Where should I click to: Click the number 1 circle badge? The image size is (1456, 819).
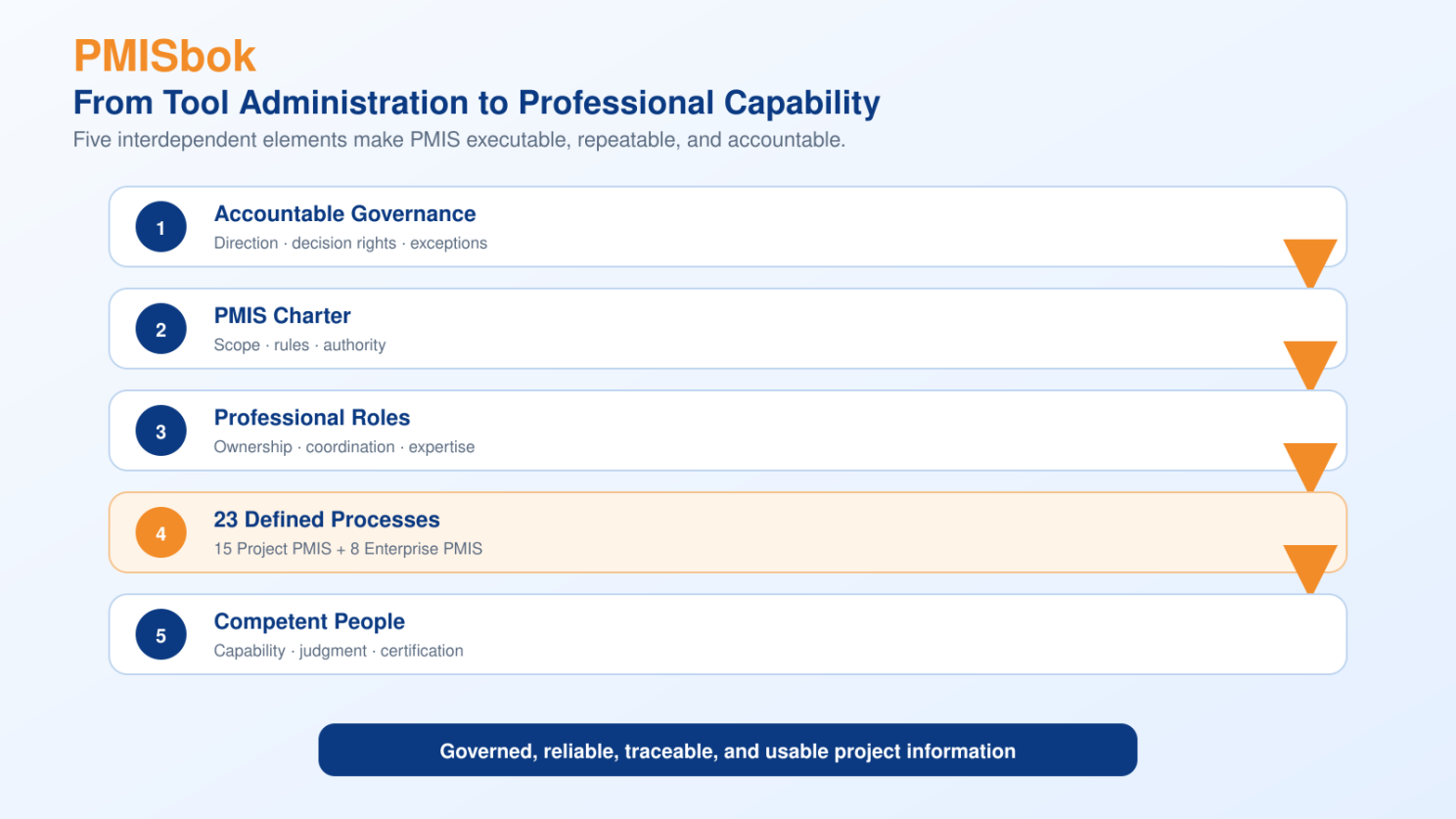tap(160, 227)
